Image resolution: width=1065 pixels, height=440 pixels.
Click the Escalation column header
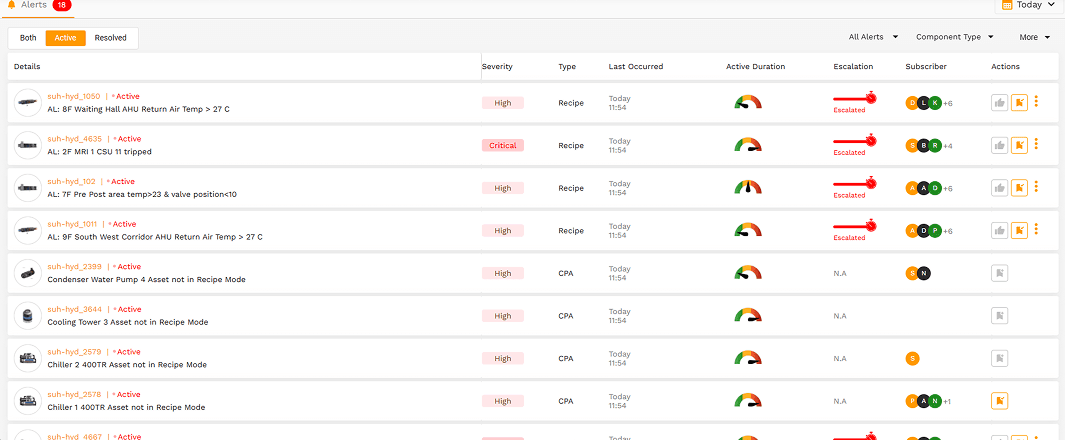[853, 67]
